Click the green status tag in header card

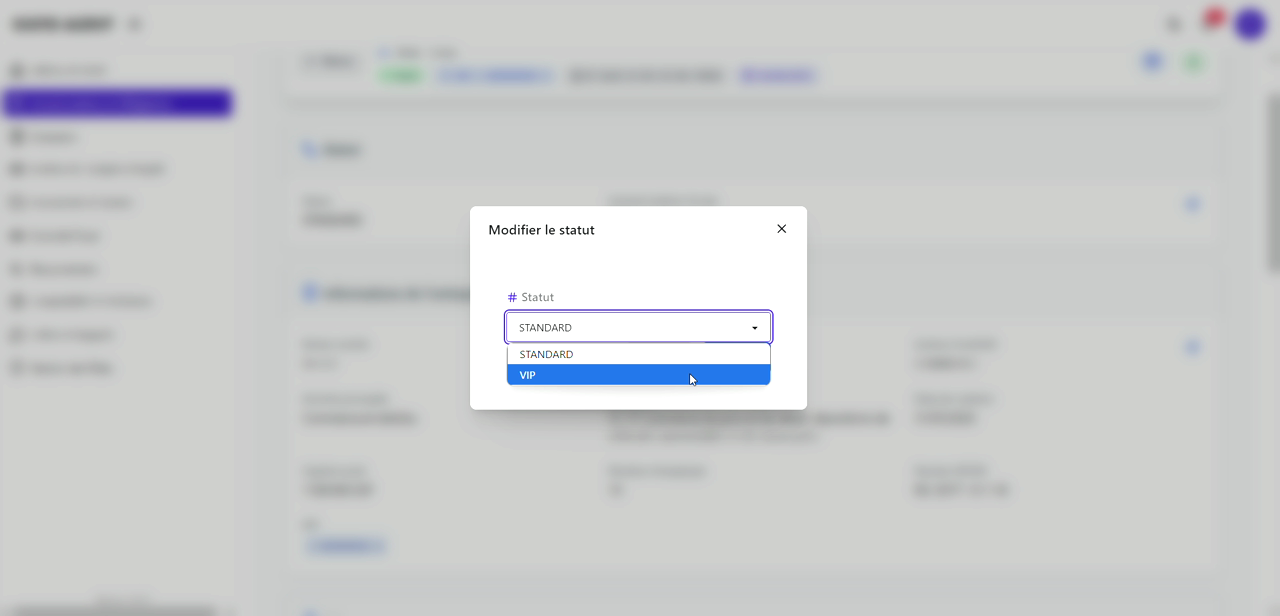[x=401, y=75]
